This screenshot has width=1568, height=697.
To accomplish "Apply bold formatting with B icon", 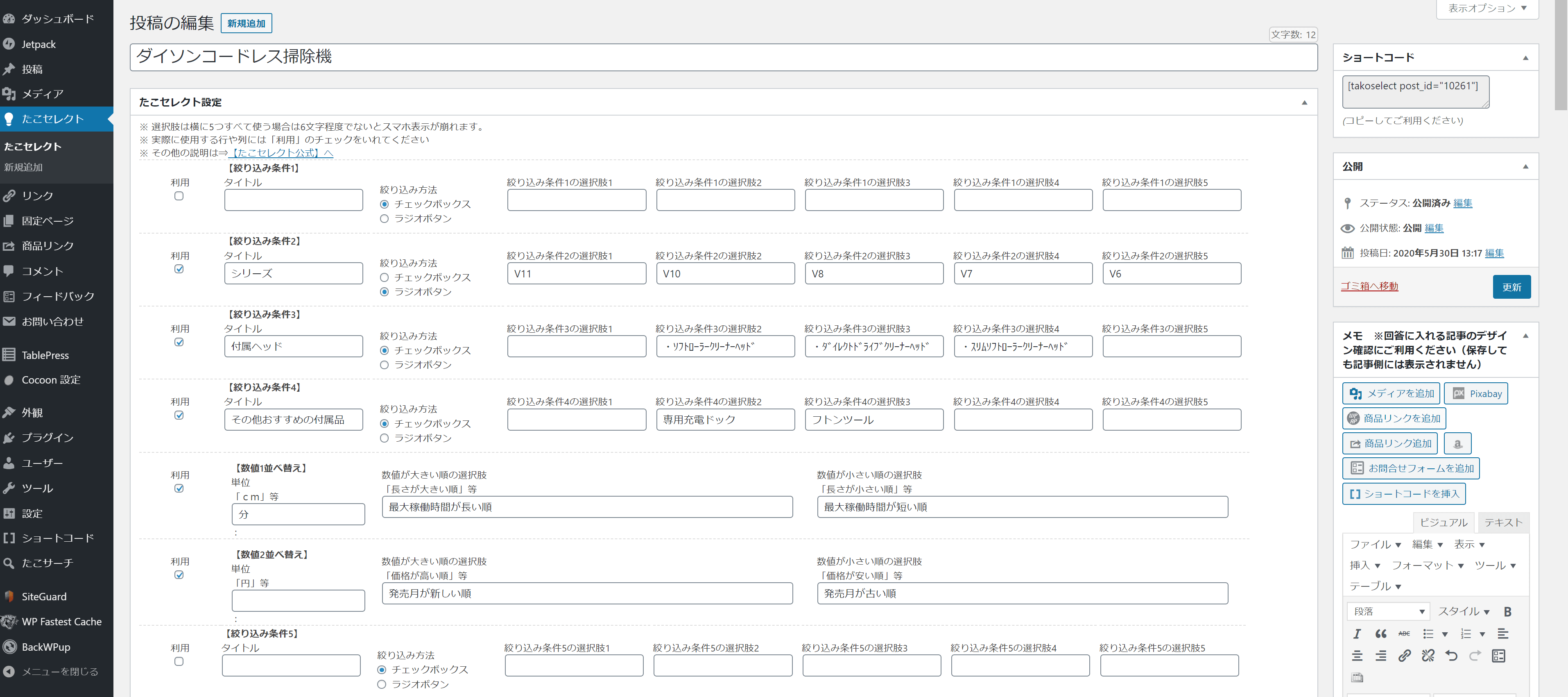I will point(1508,612).
